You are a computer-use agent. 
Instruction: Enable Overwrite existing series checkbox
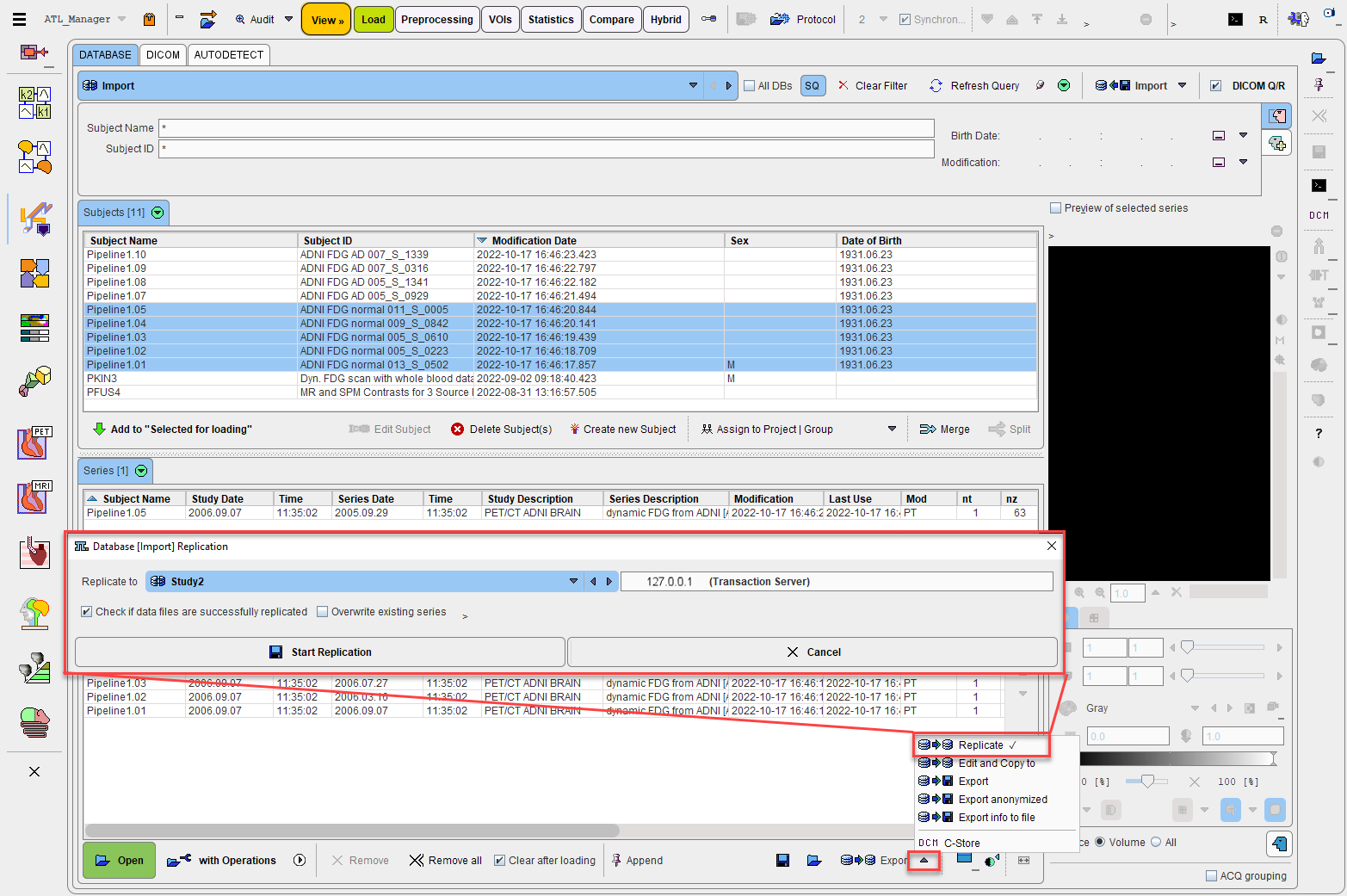coord(322,611)
